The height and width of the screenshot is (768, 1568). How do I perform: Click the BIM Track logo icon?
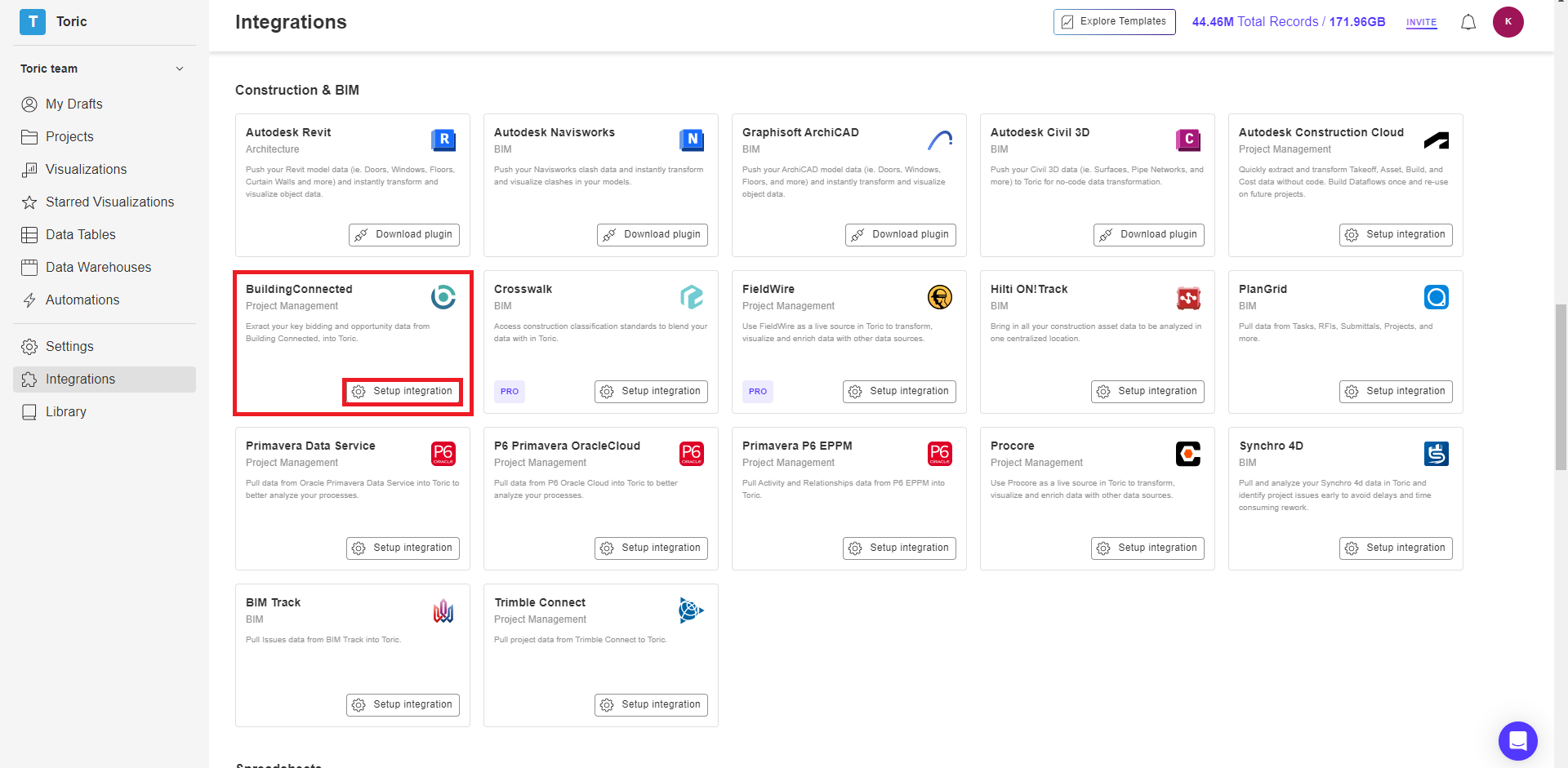[443, 610]
